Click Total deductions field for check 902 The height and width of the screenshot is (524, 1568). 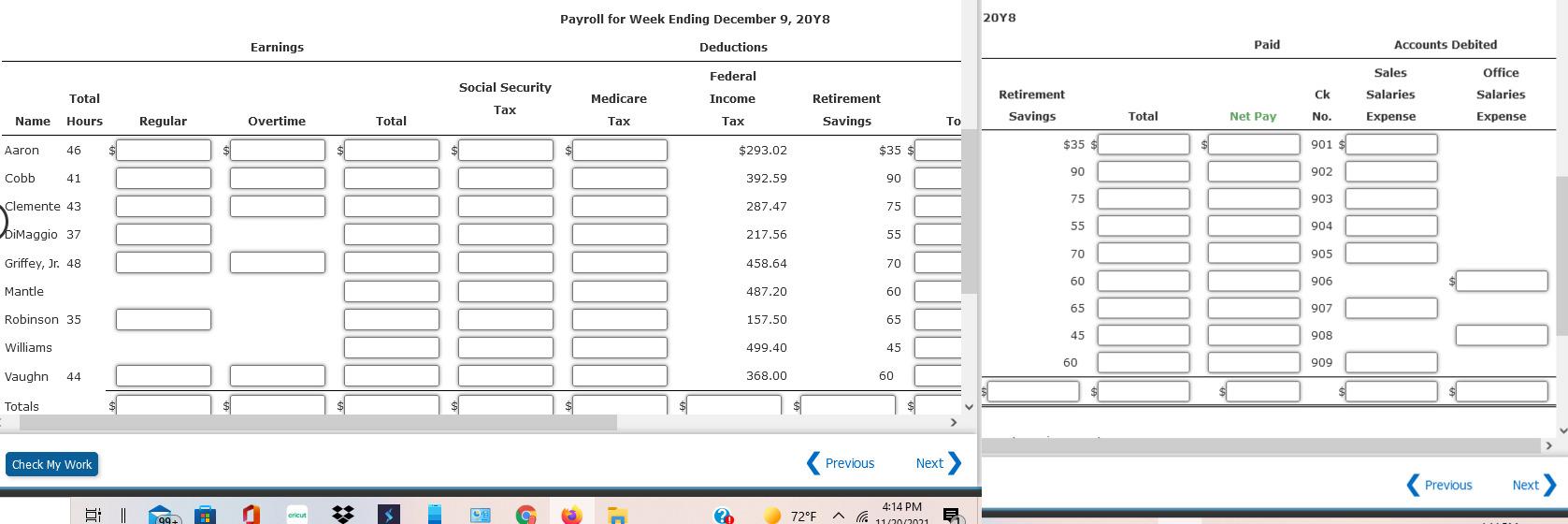tap(1144, 171)
